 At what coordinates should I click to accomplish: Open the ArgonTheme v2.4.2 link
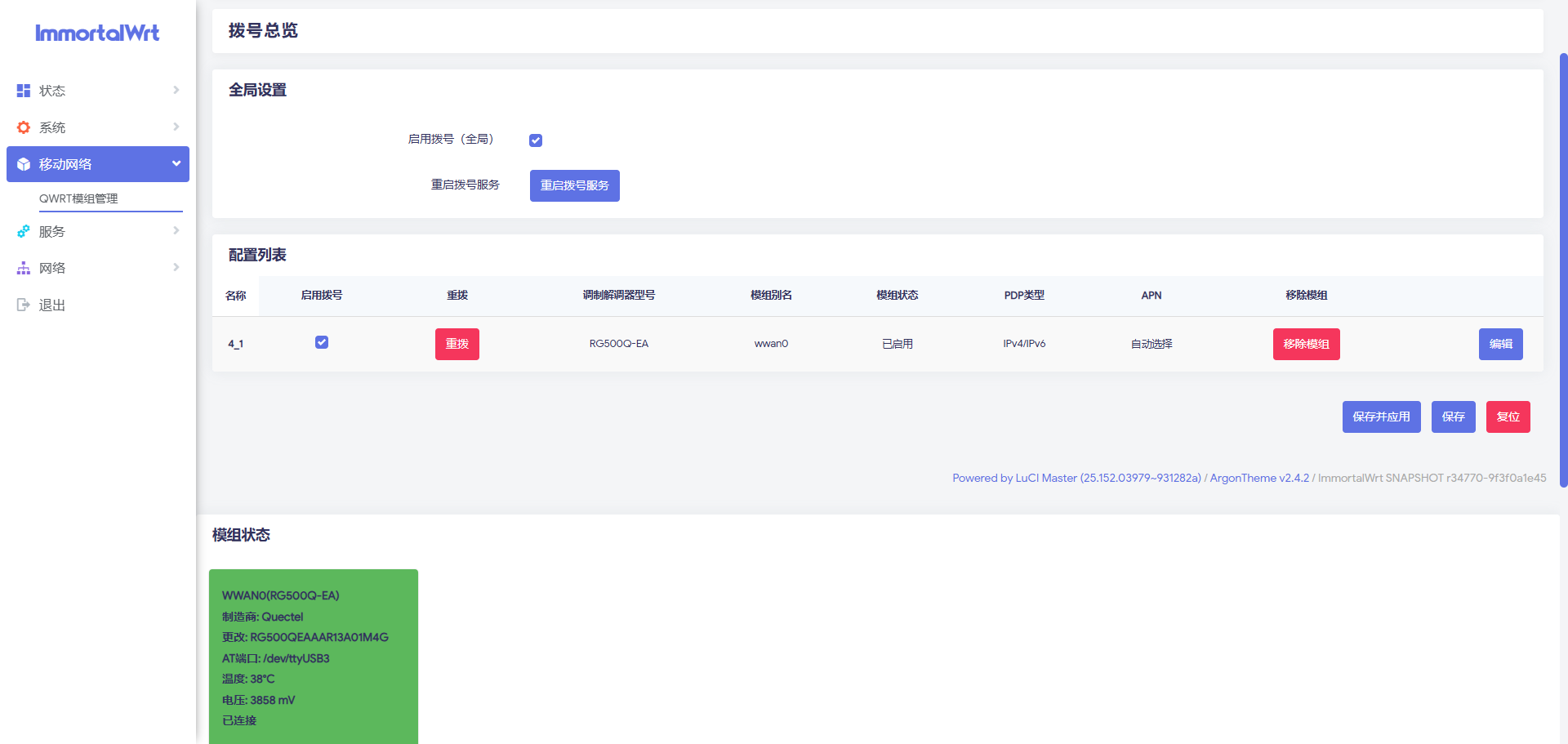(1259, 478)
